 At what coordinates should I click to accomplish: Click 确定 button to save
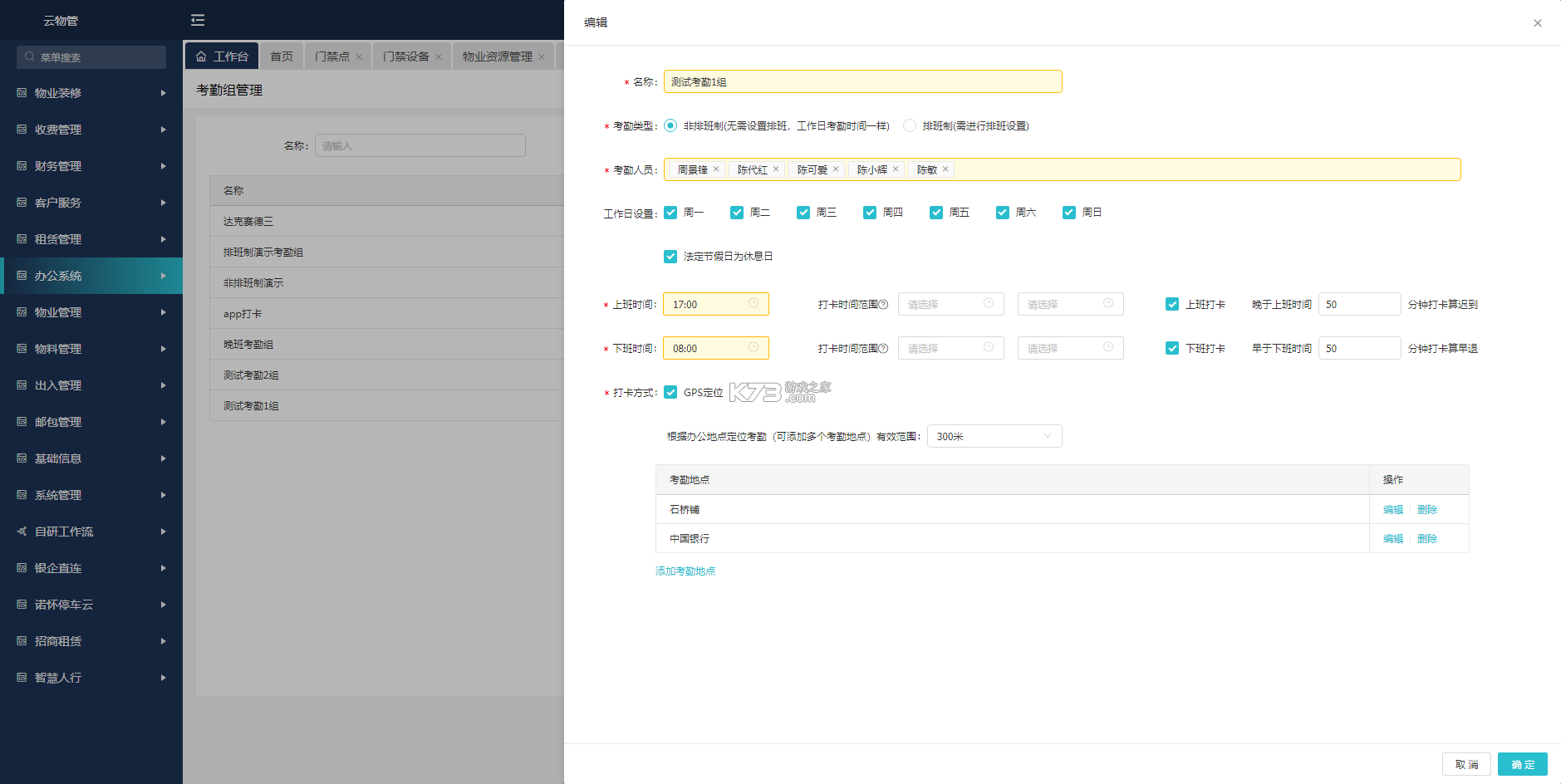(x=1523, y=764)
